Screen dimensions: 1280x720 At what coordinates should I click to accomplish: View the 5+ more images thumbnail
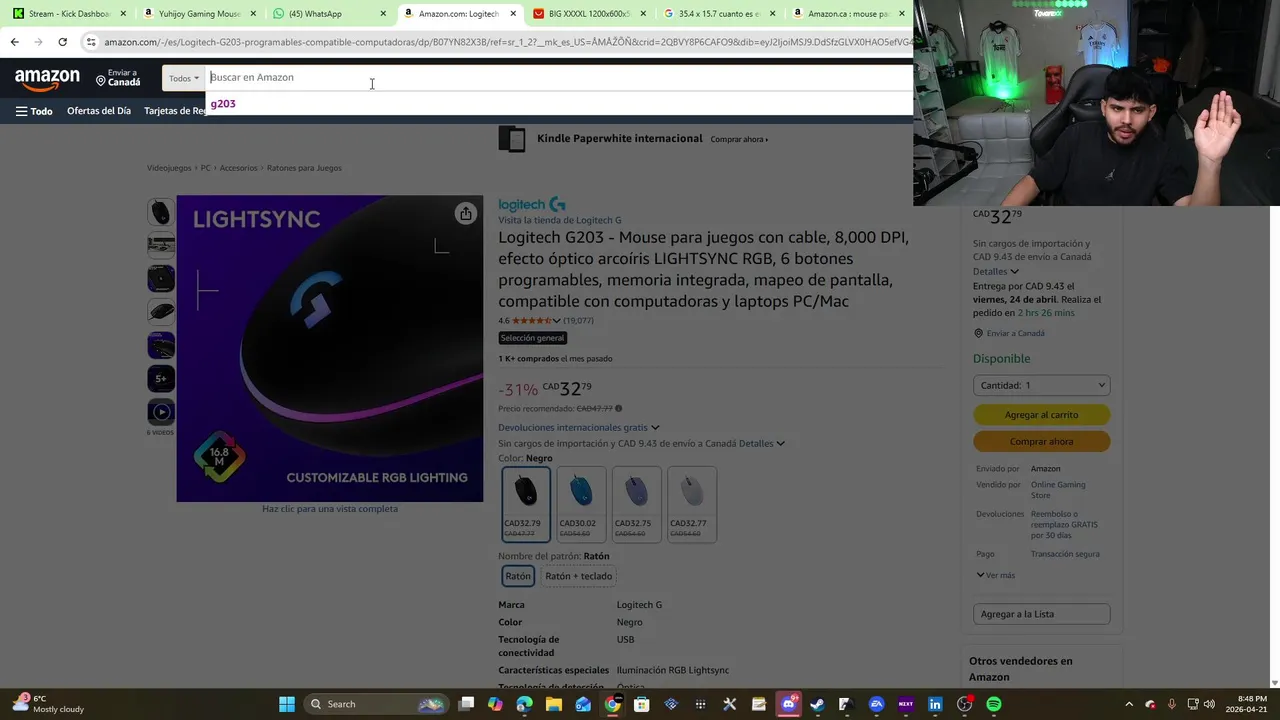click(161, 378)
